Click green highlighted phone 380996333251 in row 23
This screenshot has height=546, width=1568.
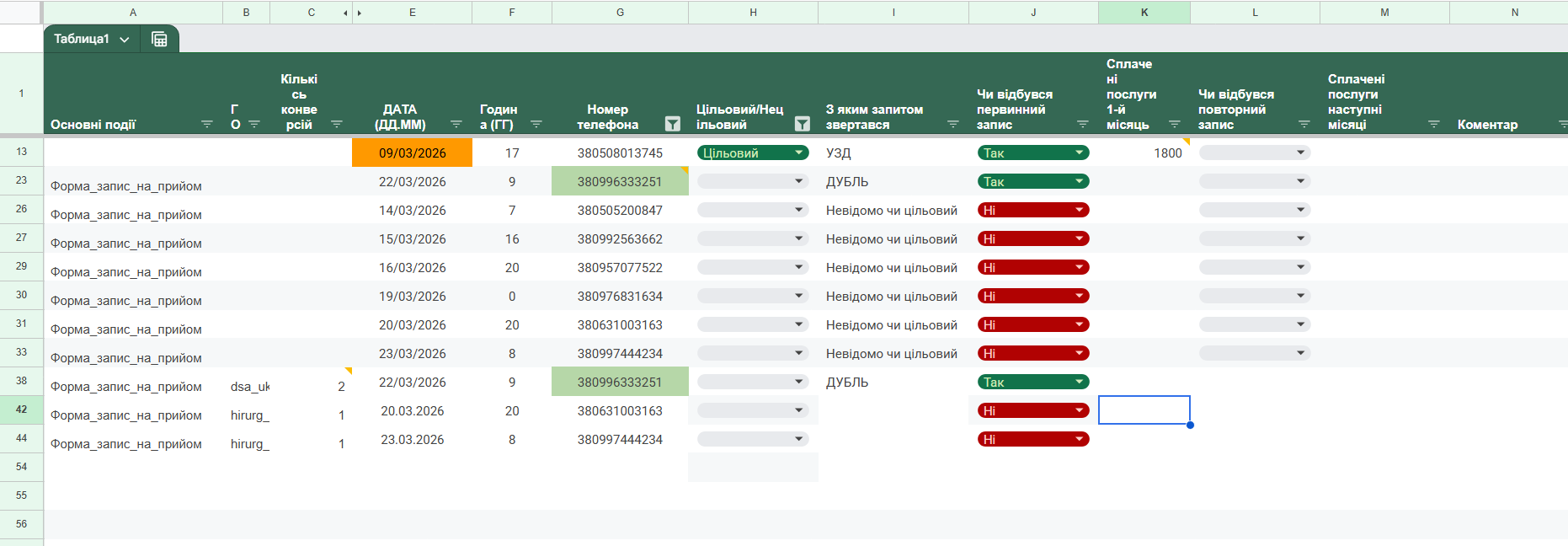tap(619, 181)
